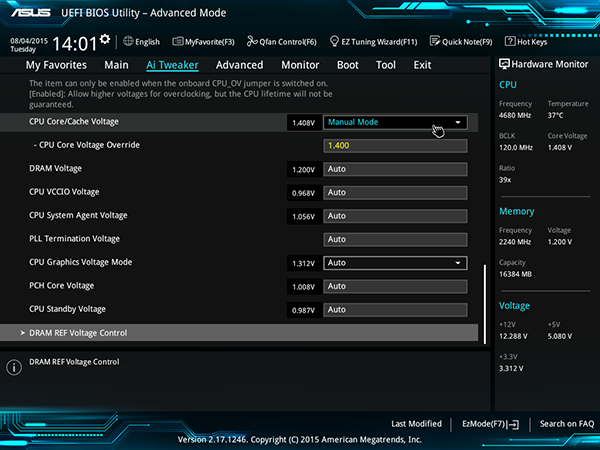This screenshot has width=600, height=450.
Task: Select the CPU Core/Cache Voltage label
Action: (x=74, y=122)
